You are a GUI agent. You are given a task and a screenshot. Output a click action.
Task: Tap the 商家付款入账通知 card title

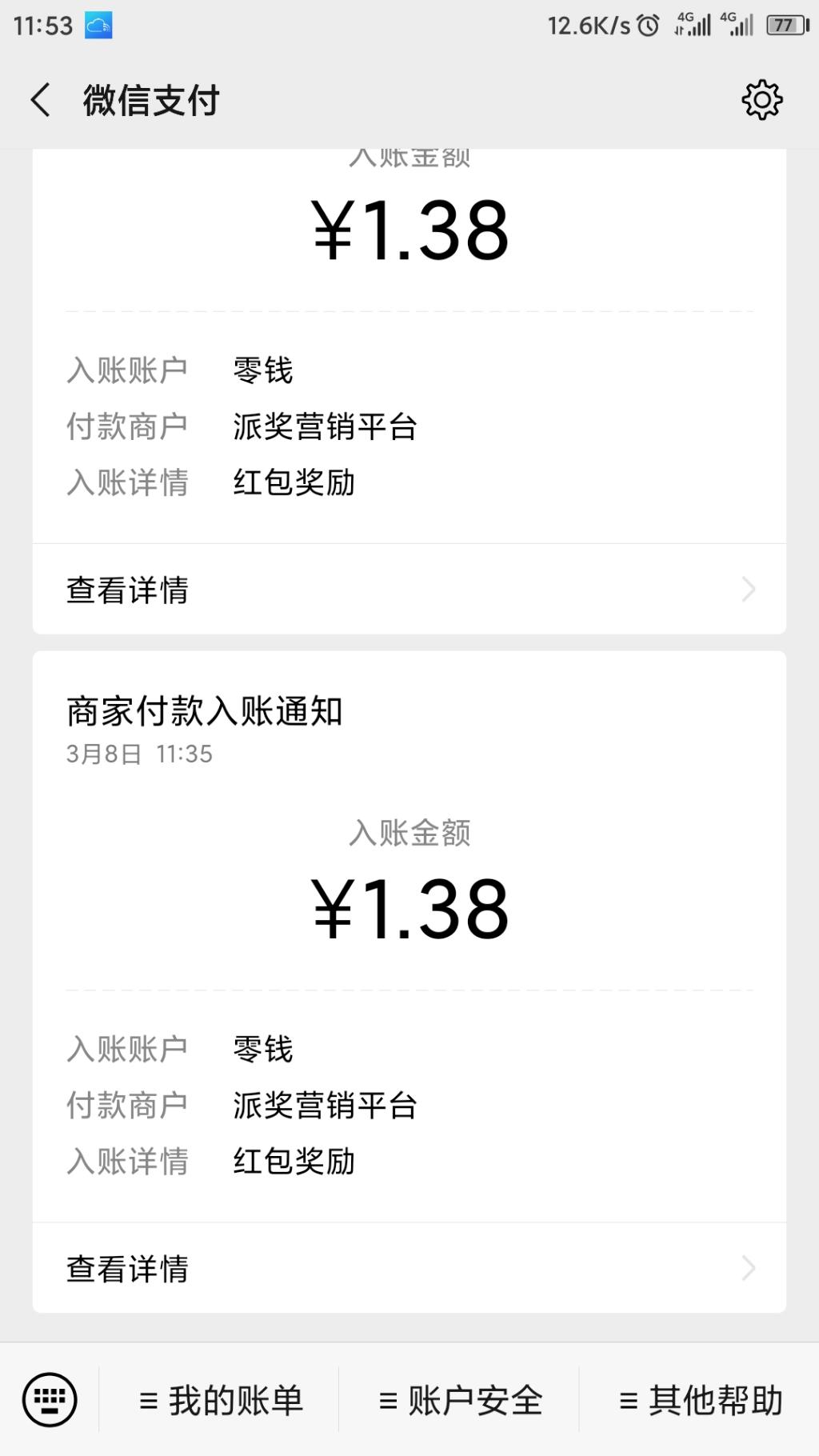click(204, 711)
